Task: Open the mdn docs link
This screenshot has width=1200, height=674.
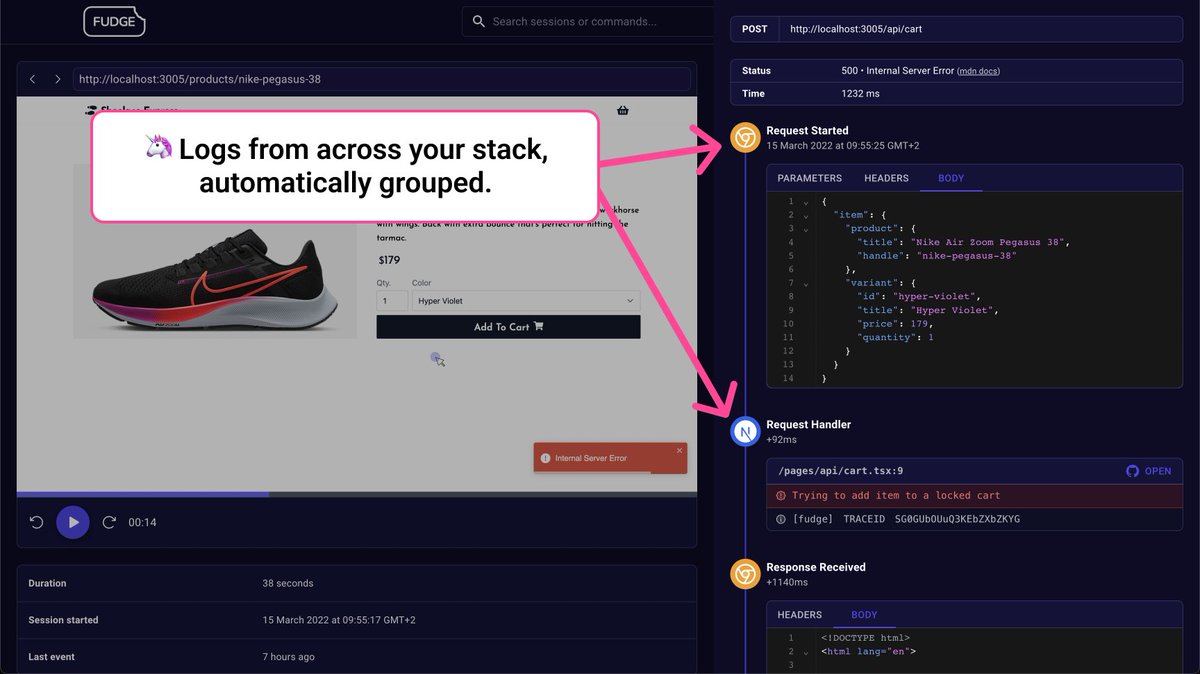Action: (x=978, y=71)
